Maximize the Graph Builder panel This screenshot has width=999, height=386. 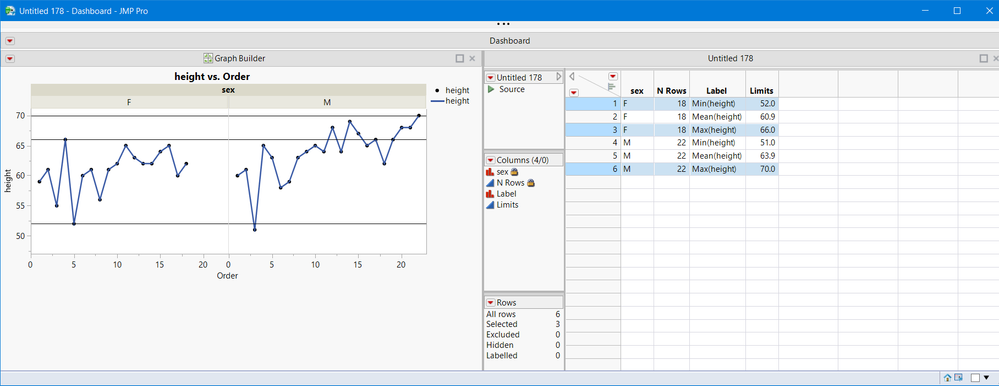coord(460,59)
